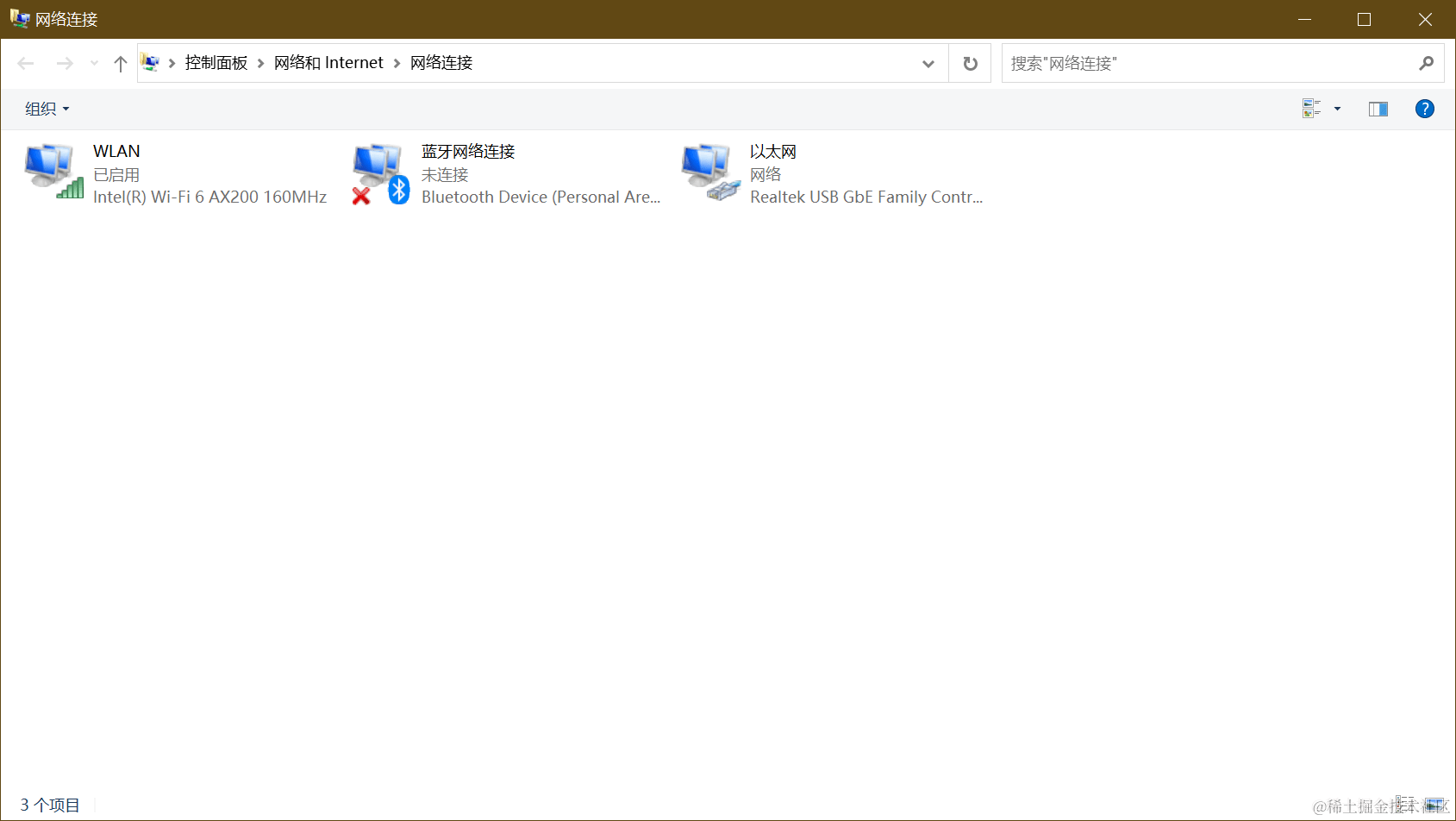Image resolution: width=1456 pixels, height=821 pixels.
Task: Navigate back using the back arrow
Action: tap(25, 62)
